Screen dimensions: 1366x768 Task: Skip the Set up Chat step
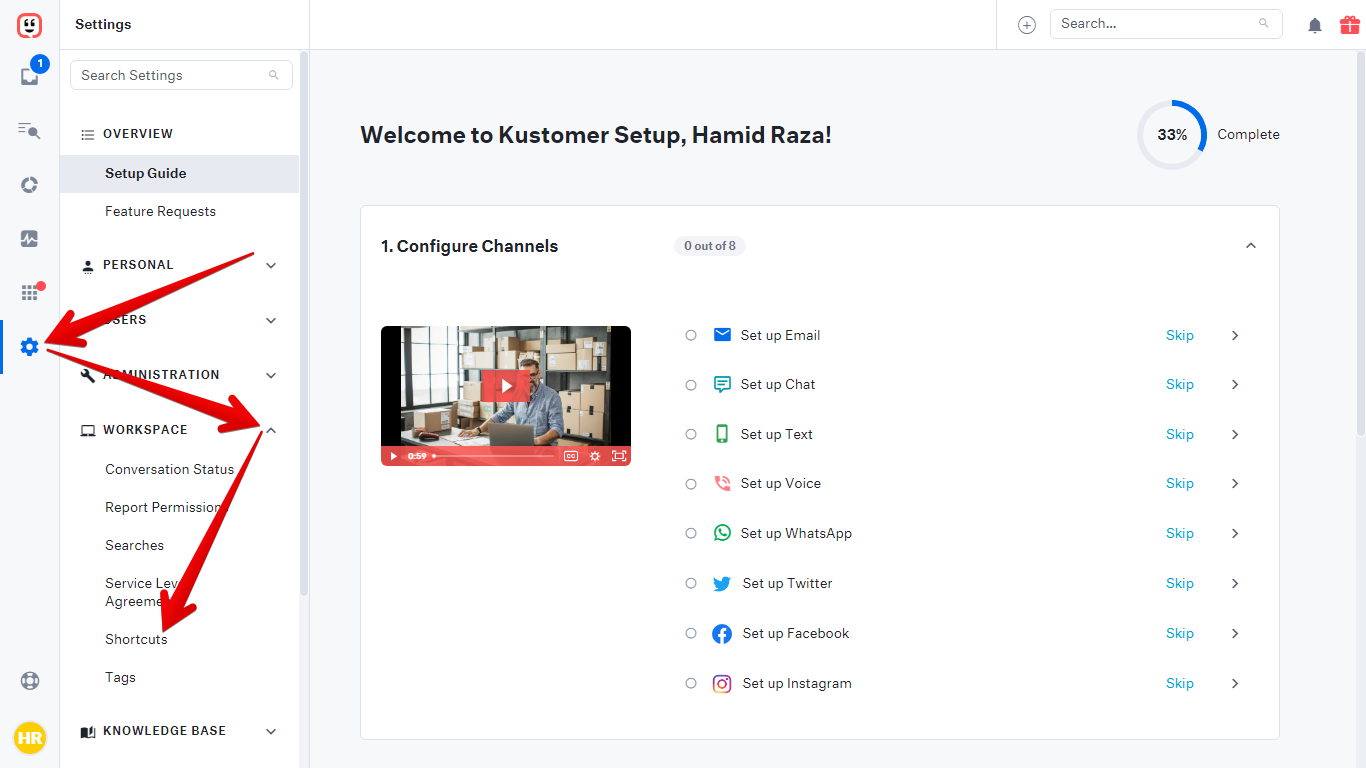tap(1180, 384)
